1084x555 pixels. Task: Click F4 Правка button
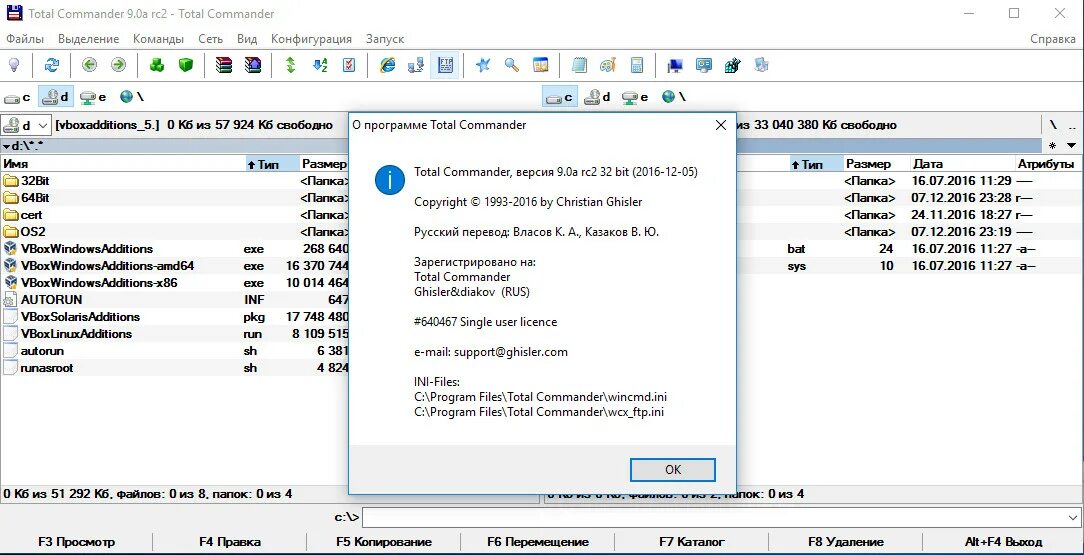pyautogui.click(x=230, y=542)
